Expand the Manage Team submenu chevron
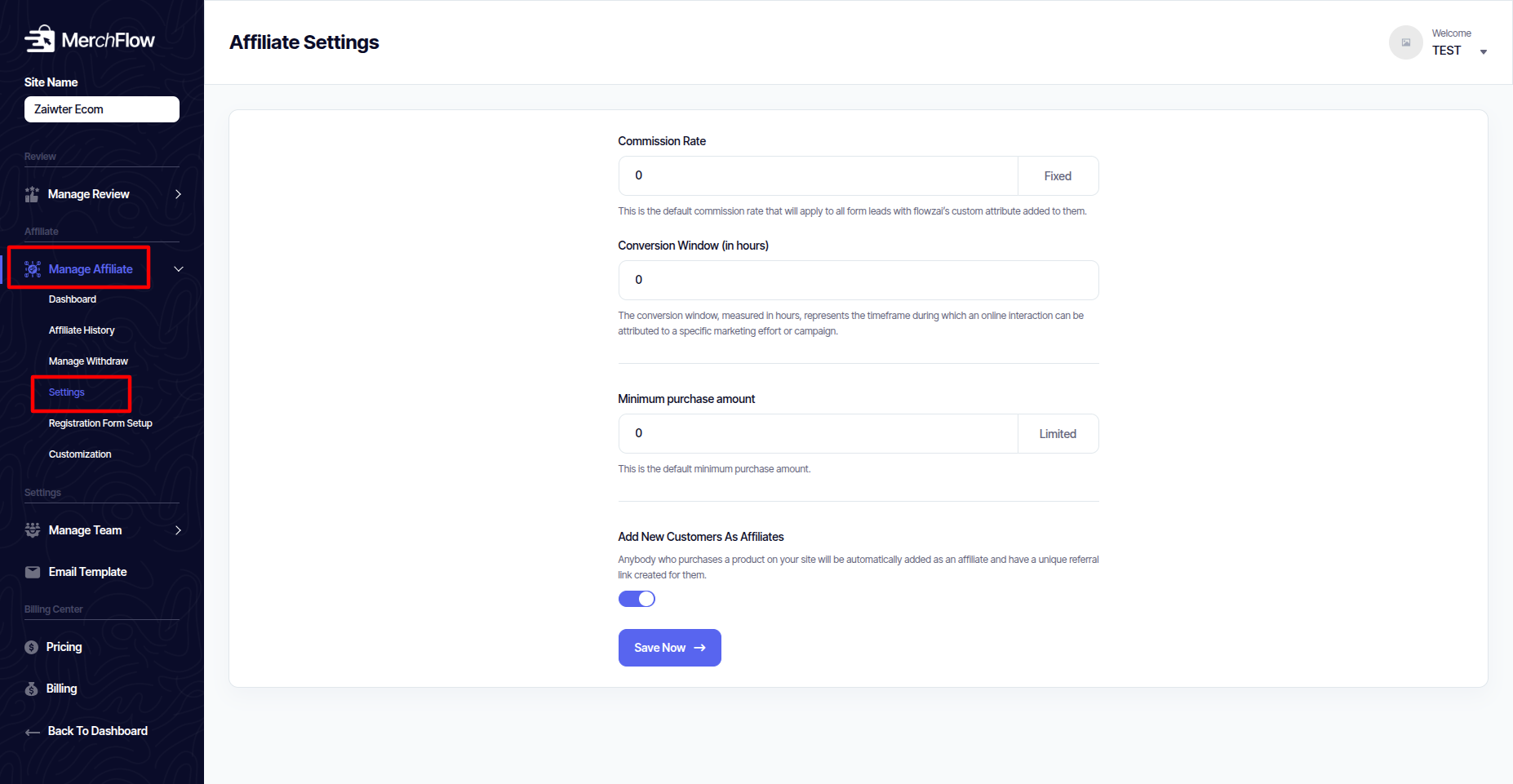This screenshot has width=1513, height=784. (x=178, y=530)
